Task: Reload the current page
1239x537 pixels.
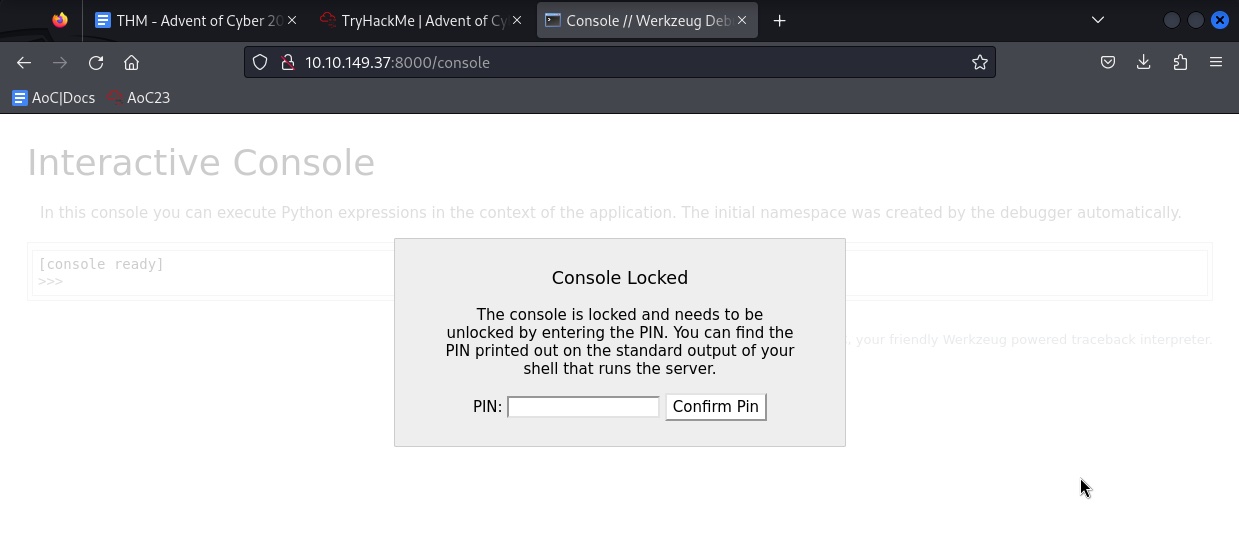Action: (x=96, y=62)
